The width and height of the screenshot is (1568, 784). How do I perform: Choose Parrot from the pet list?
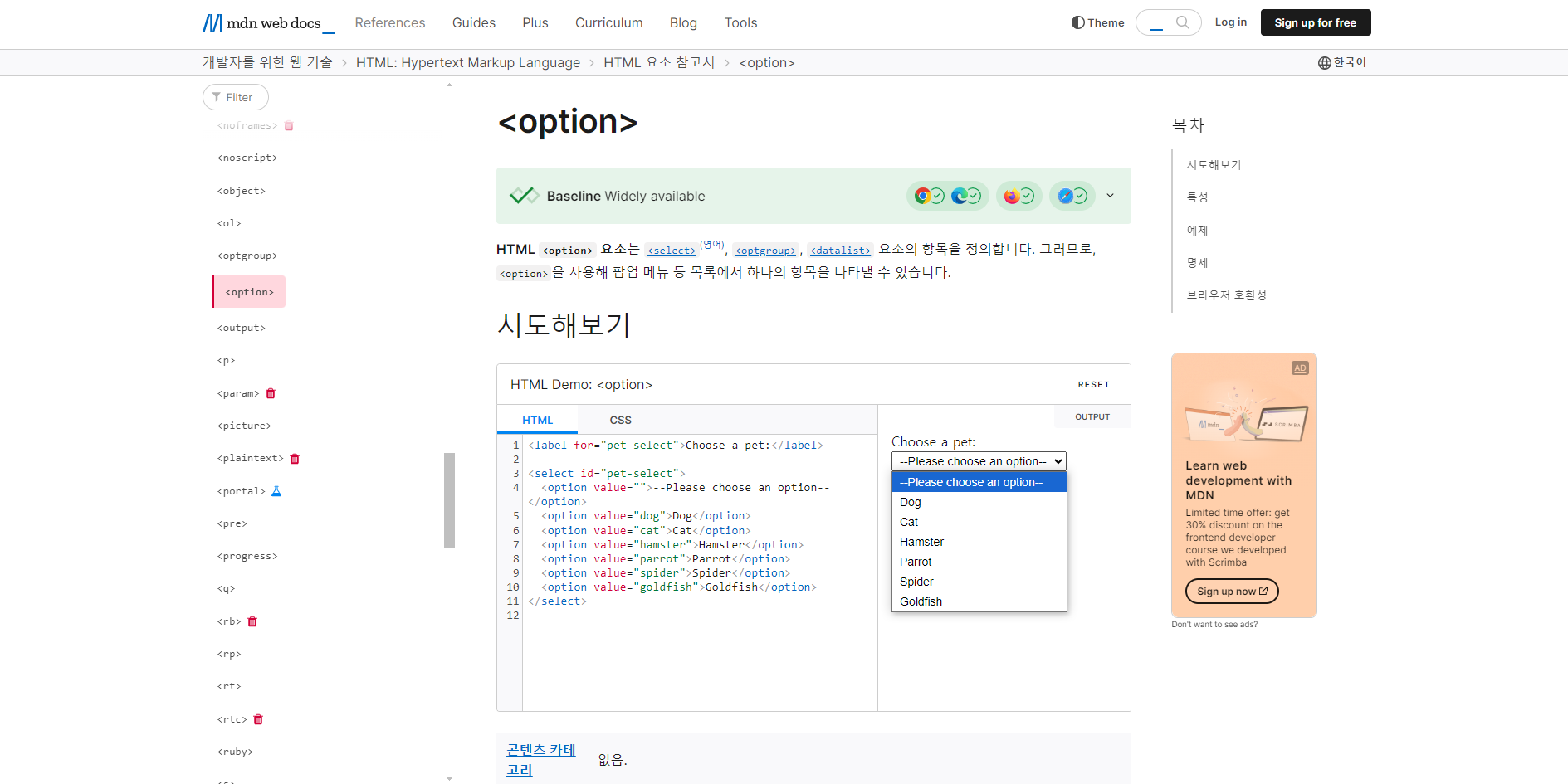click(x=979, y=562)
